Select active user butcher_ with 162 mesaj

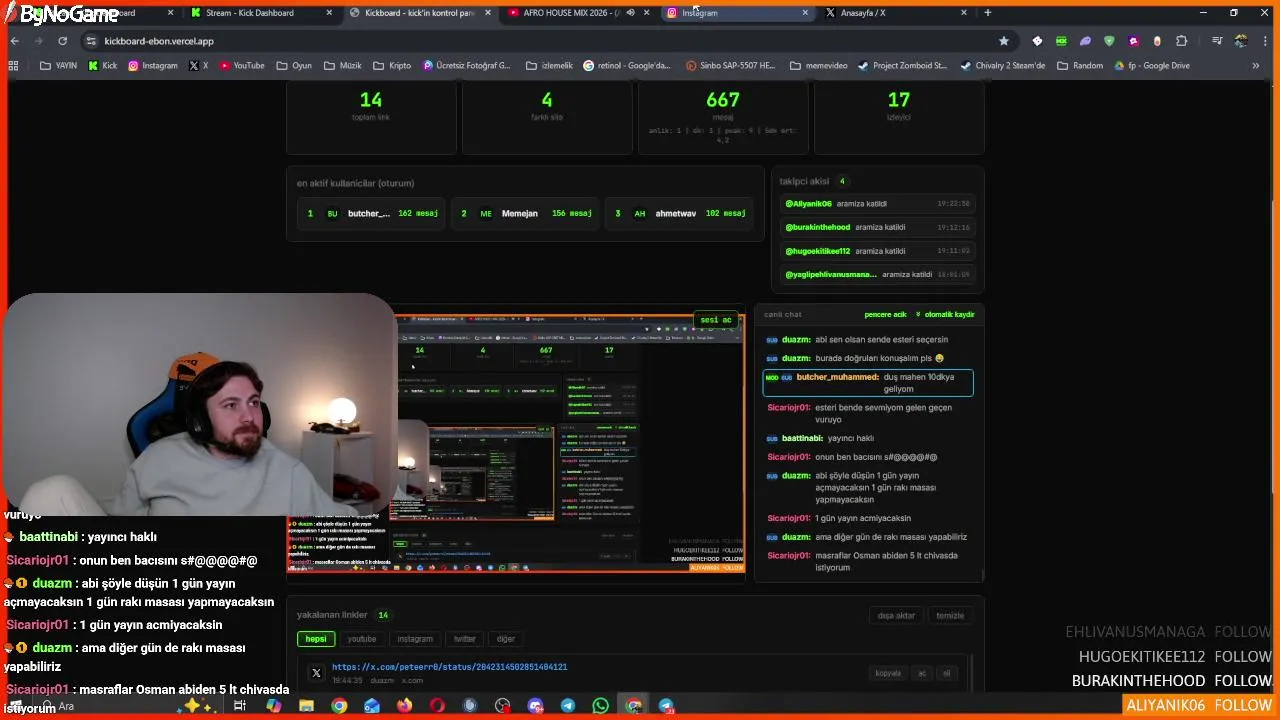(x=372, y=214)
